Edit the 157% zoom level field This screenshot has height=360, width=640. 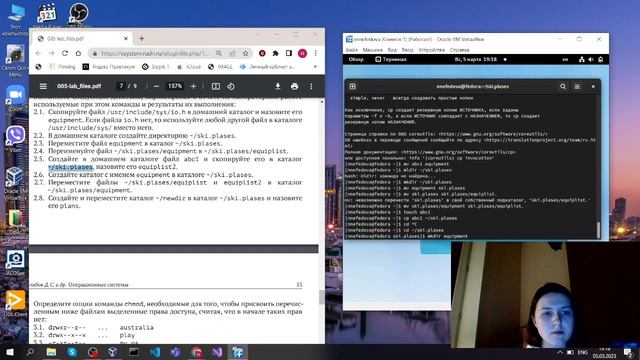175,86
